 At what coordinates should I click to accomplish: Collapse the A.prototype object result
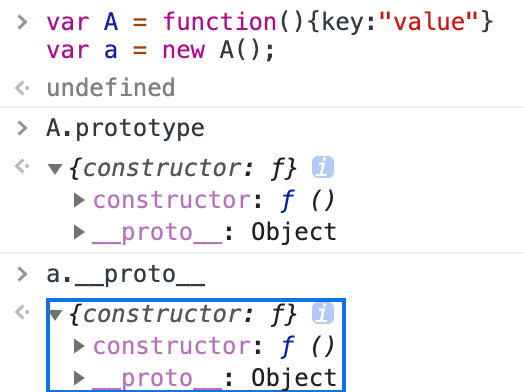pyautogui.click(x=55, y=168)
